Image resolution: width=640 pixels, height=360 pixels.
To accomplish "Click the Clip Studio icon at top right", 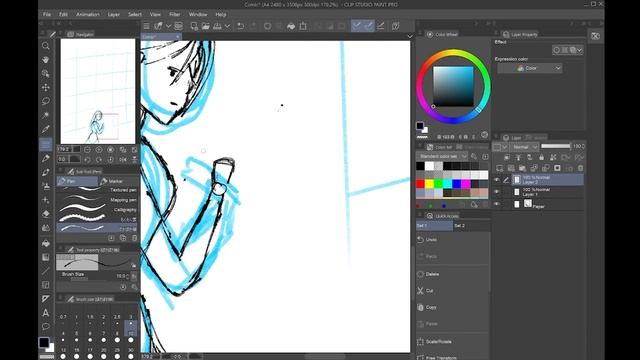I will 596,36.
